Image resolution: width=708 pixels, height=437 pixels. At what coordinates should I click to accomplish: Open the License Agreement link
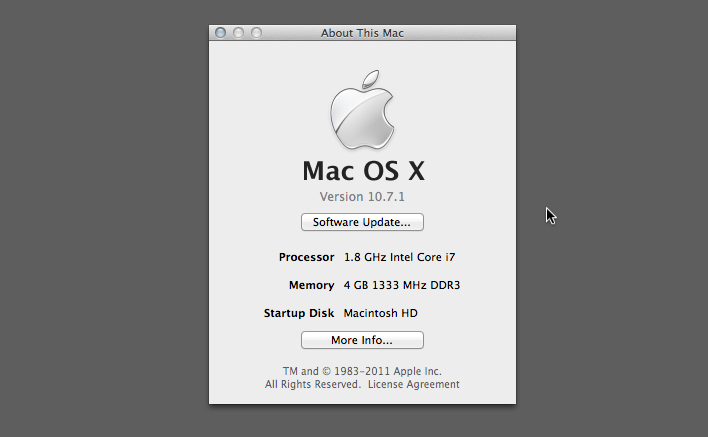click(413, 384)
